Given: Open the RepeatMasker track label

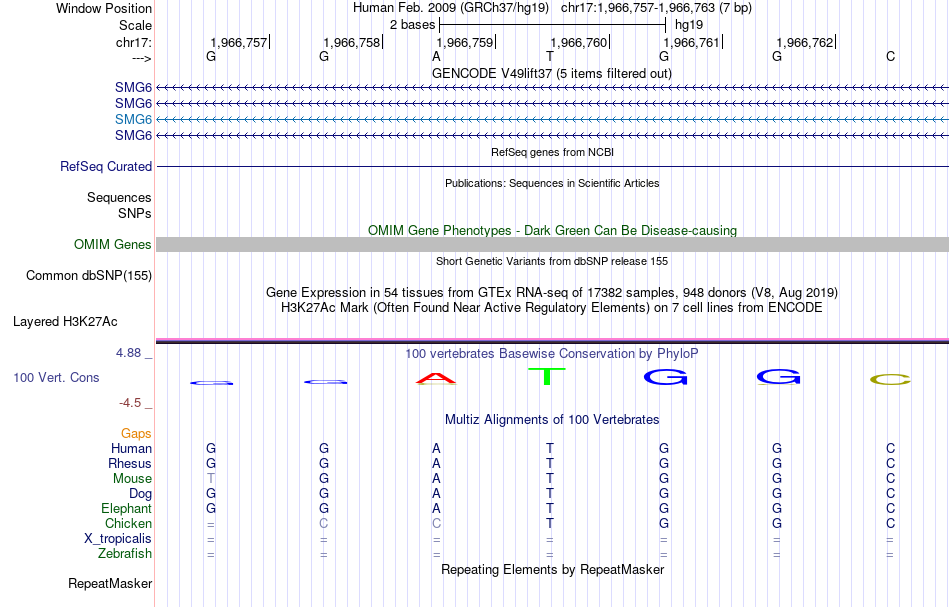Looking at the screenshot, I should click(x=110, y=583).
